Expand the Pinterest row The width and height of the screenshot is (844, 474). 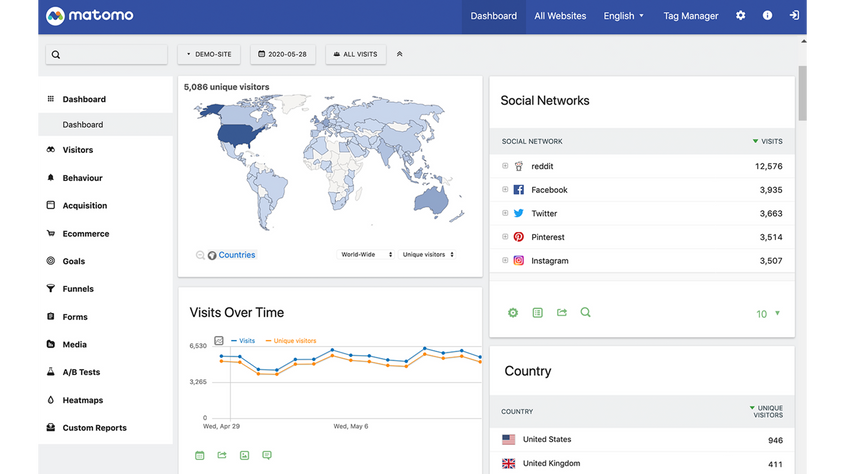505,237
